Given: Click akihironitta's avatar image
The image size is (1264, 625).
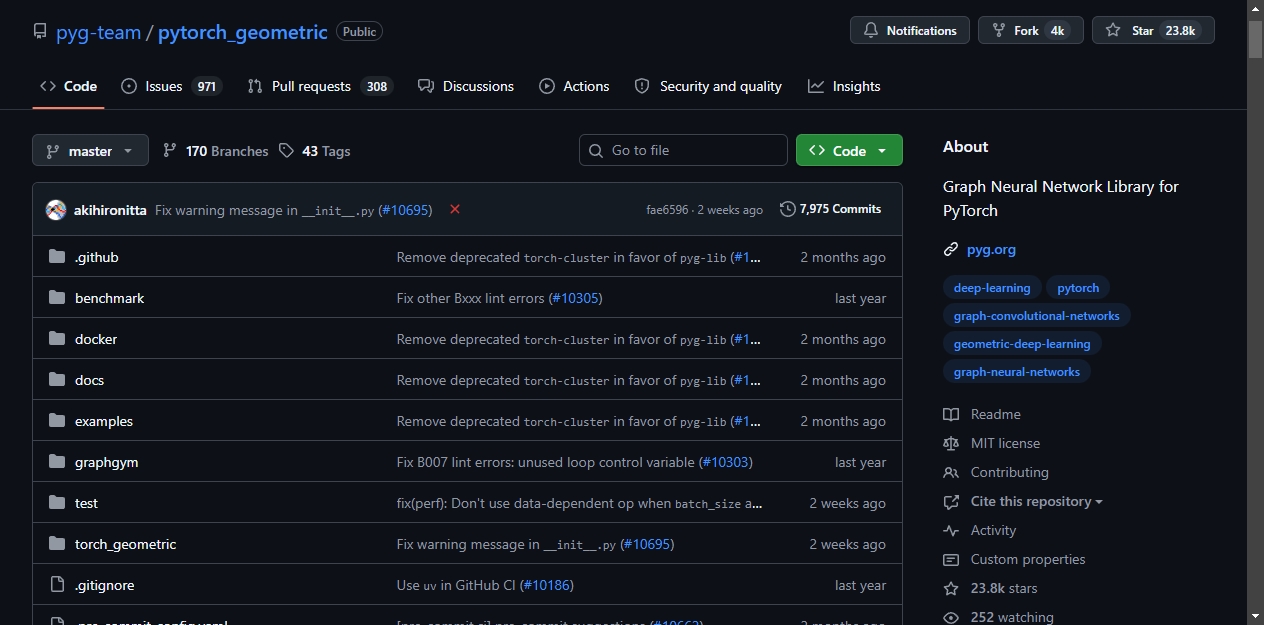Looking at the screenshot, I should pos(56,210).
